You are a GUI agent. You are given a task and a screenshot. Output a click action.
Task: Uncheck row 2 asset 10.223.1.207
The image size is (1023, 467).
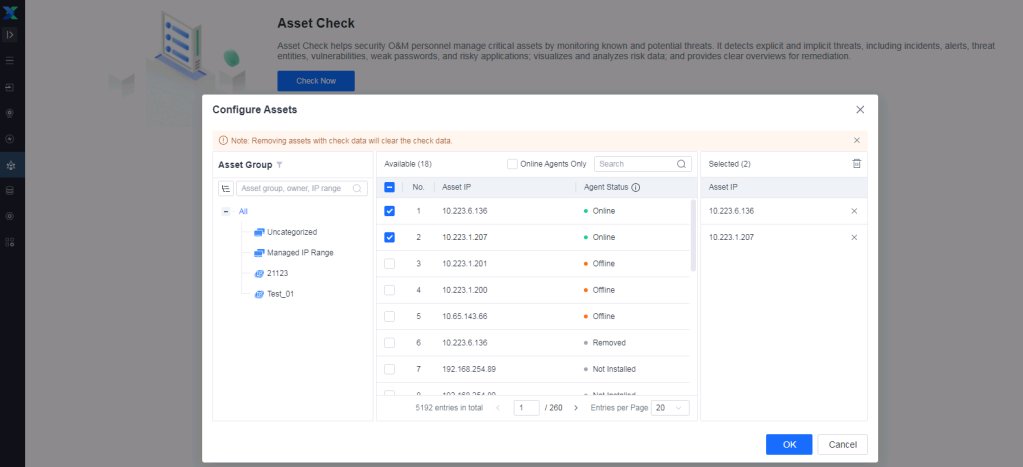(389, 237)
